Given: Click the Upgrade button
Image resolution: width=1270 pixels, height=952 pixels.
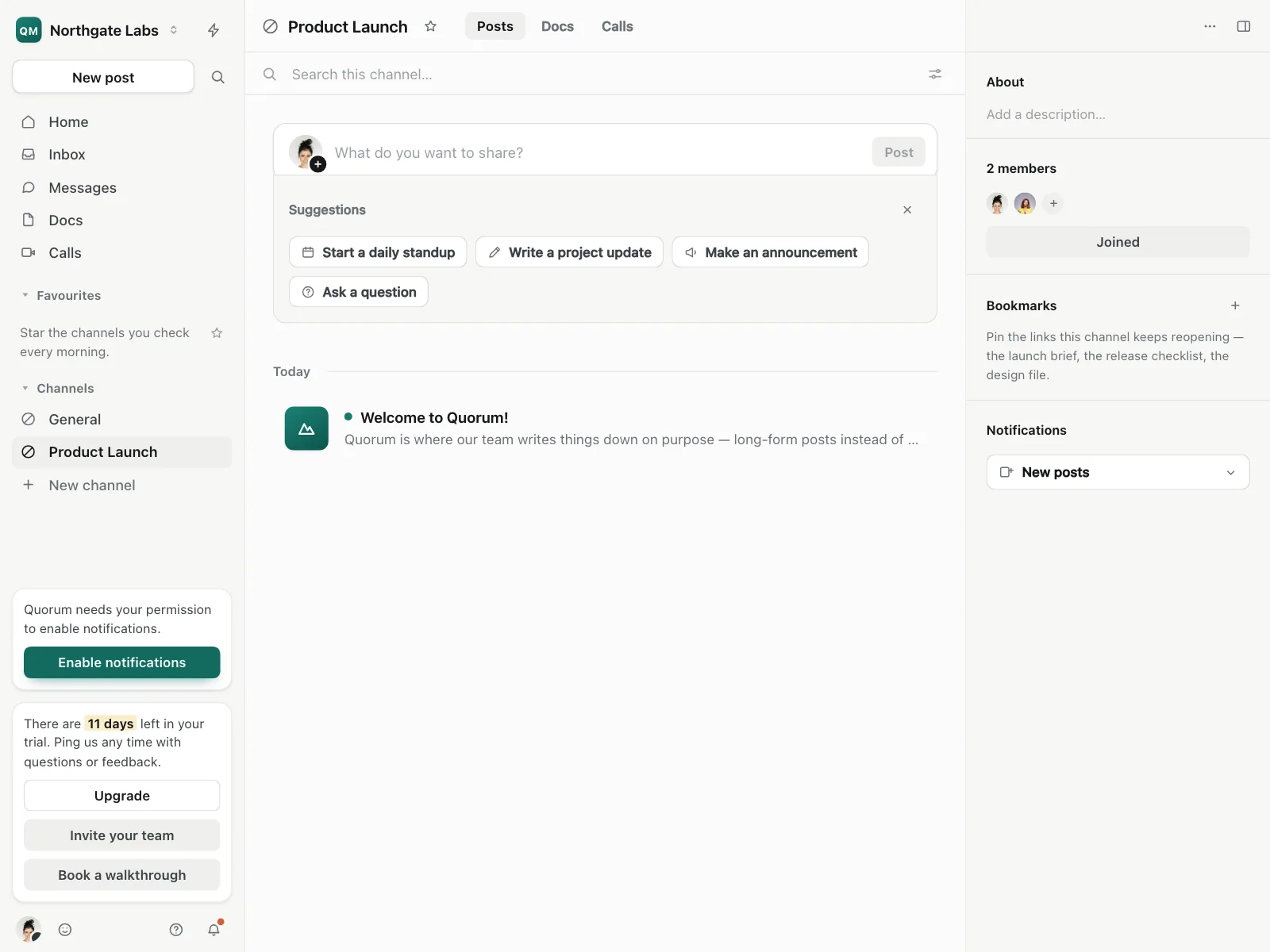Looking at the screenshot, I should (x=122, y=796).
